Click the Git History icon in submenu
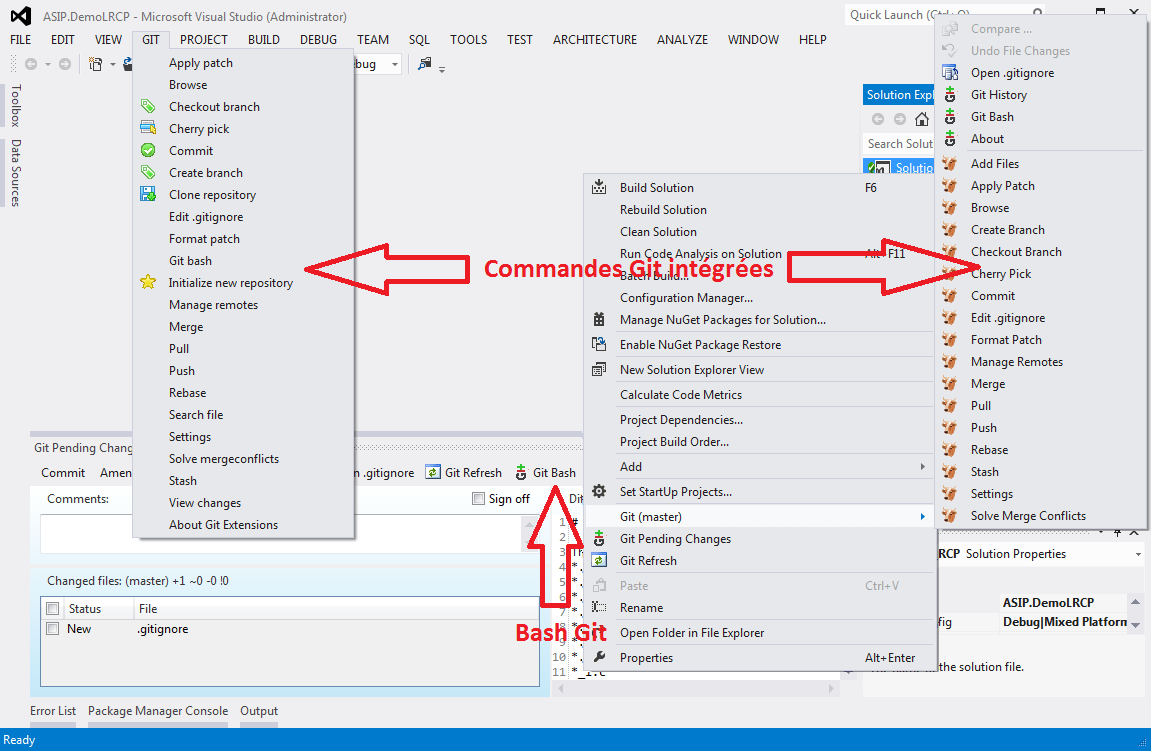This screenshot has height=751, width=1151. [950, 95]
